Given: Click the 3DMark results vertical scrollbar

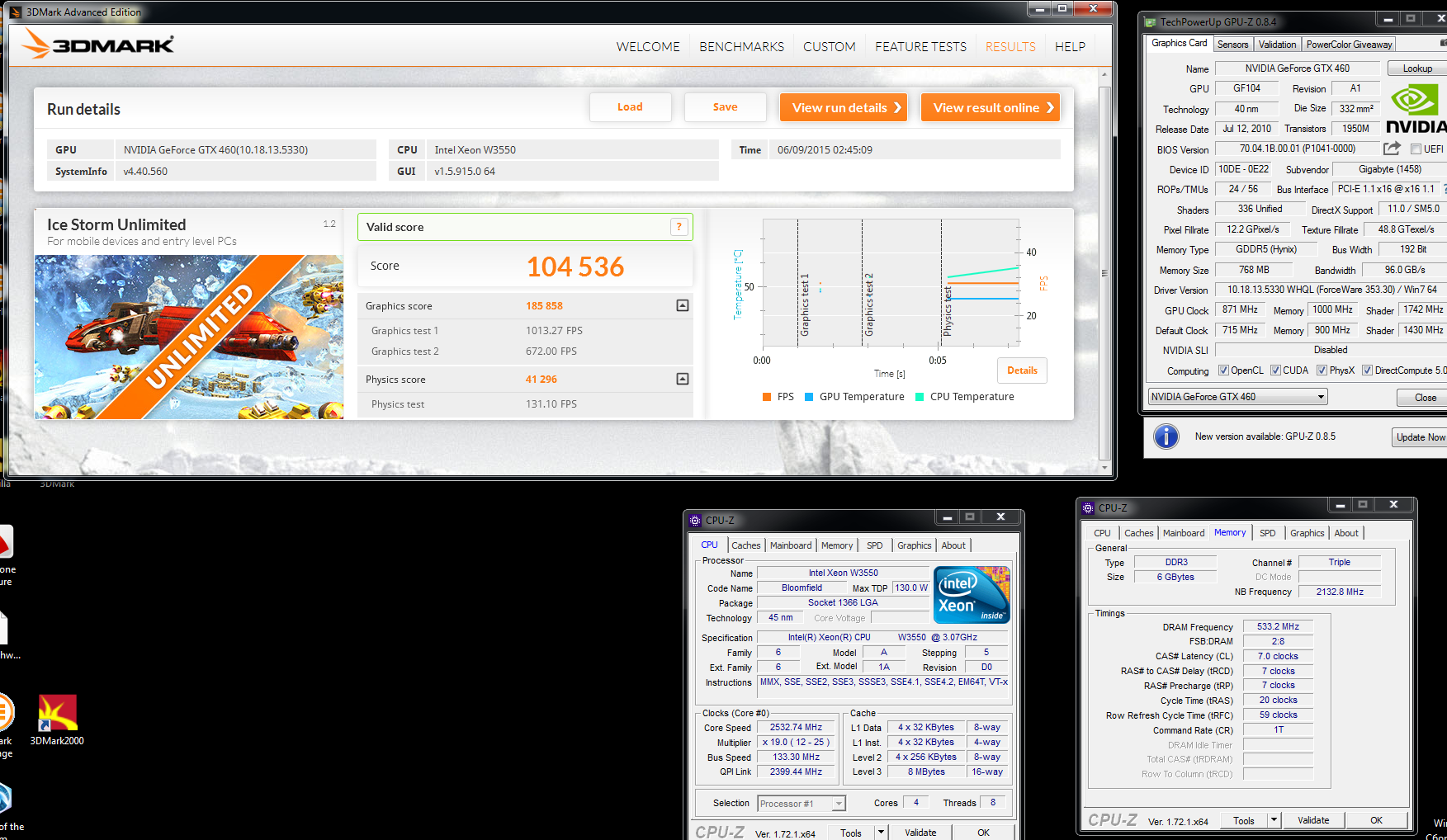Looking at the screenshot, I should click(x=1104, y=271).
